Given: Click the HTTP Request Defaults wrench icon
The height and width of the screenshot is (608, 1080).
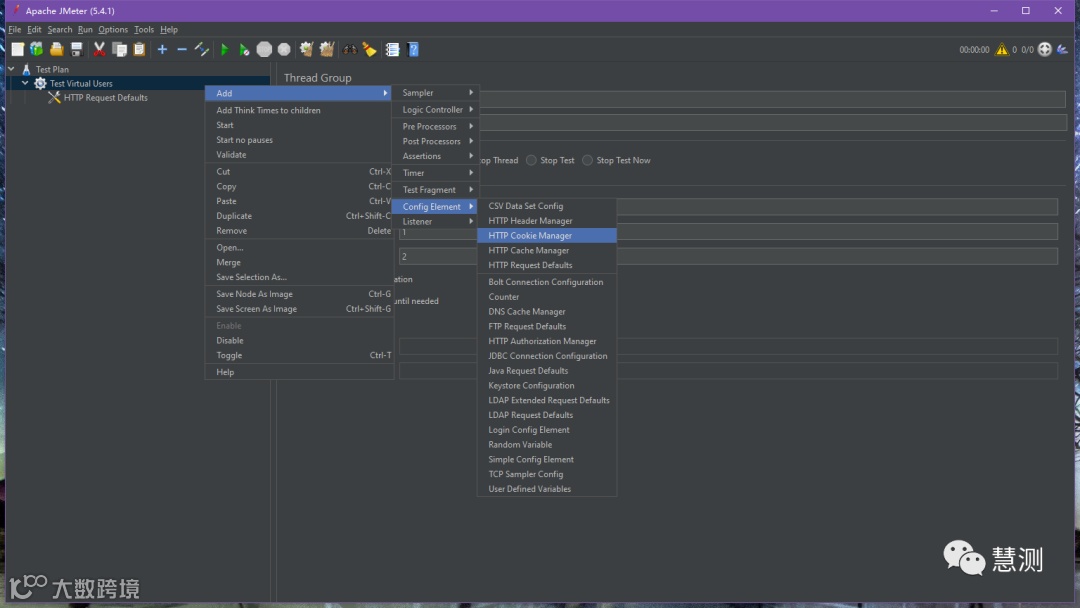Looking at the screenshot, I should (x=54, y=98).
